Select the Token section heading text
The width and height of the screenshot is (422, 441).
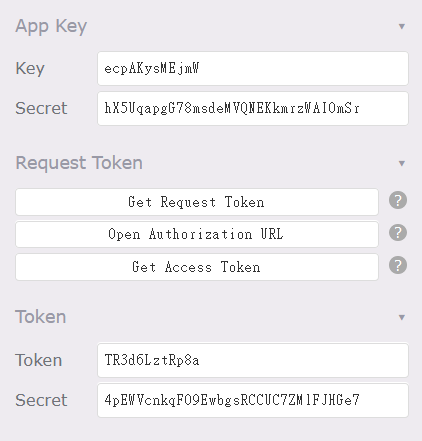point(41,317)
